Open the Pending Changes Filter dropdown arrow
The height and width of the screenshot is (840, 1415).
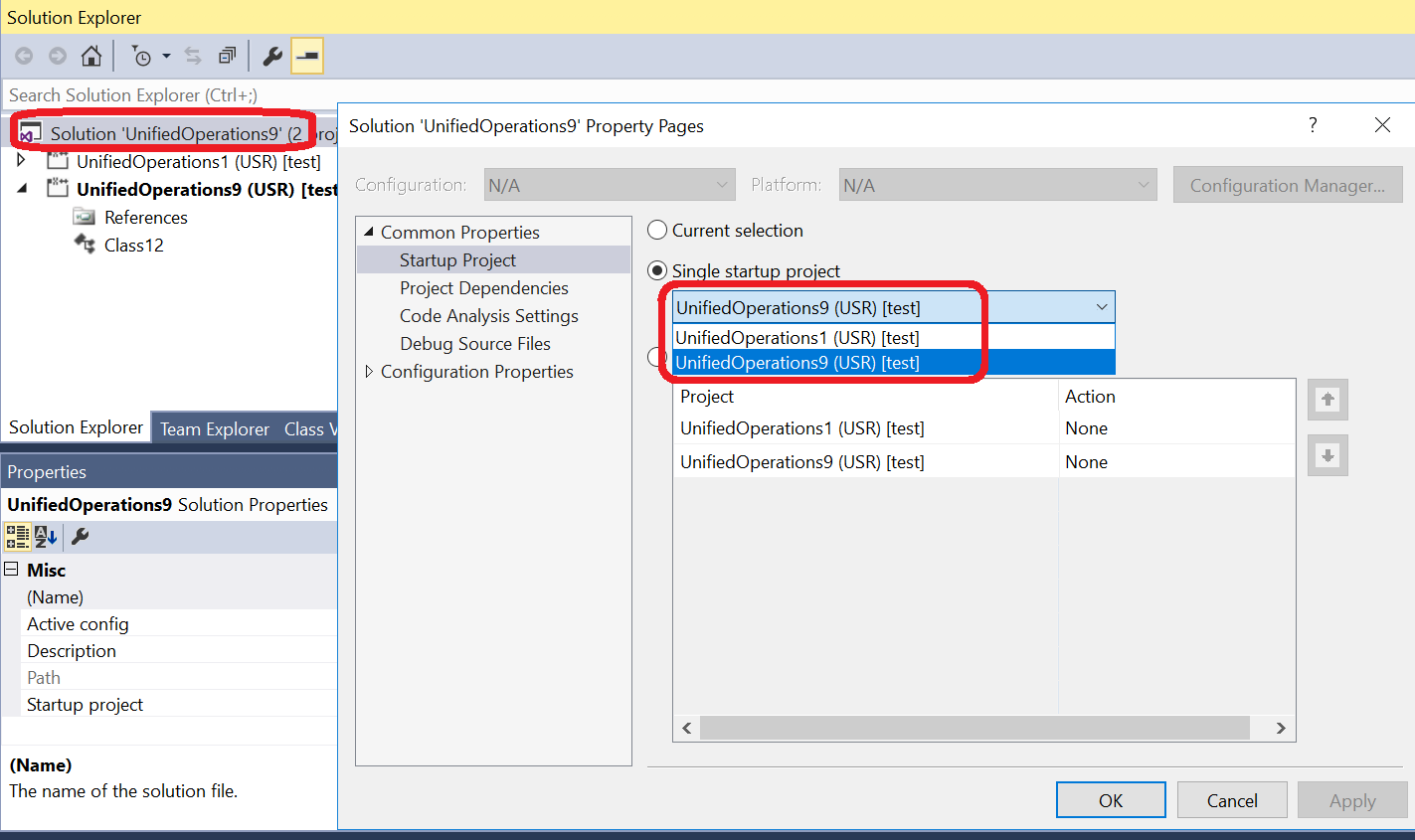point(166,57)
